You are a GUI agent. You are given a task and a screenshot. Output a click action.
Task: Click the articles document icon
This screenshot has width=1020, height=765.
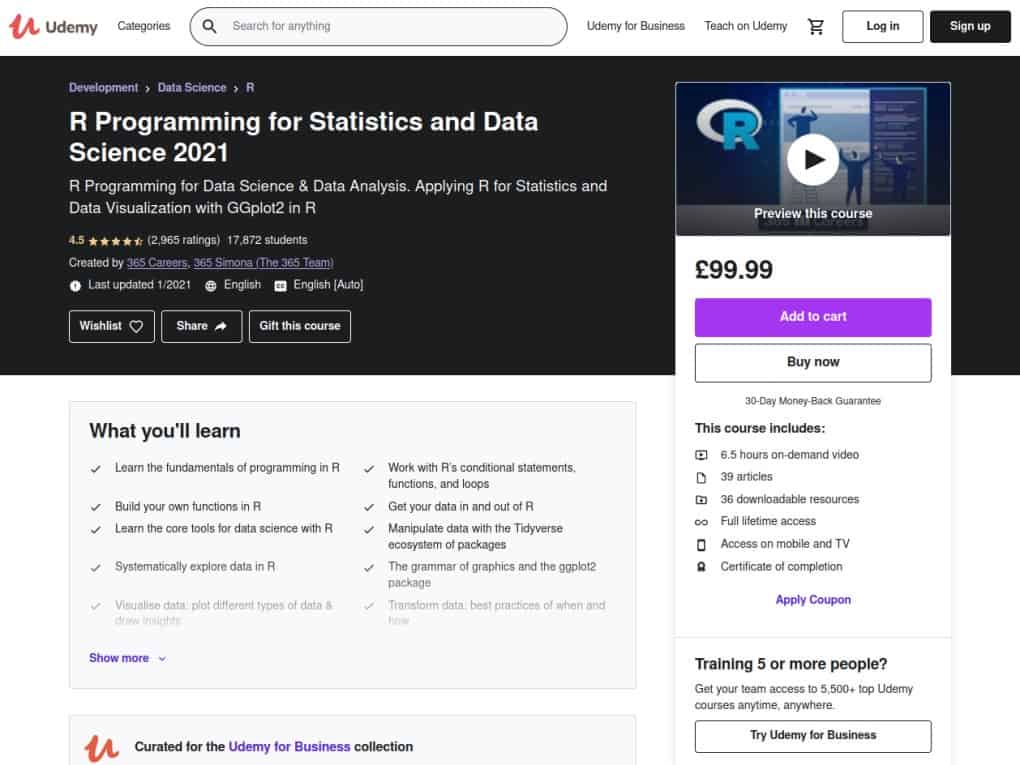(701, 477)
